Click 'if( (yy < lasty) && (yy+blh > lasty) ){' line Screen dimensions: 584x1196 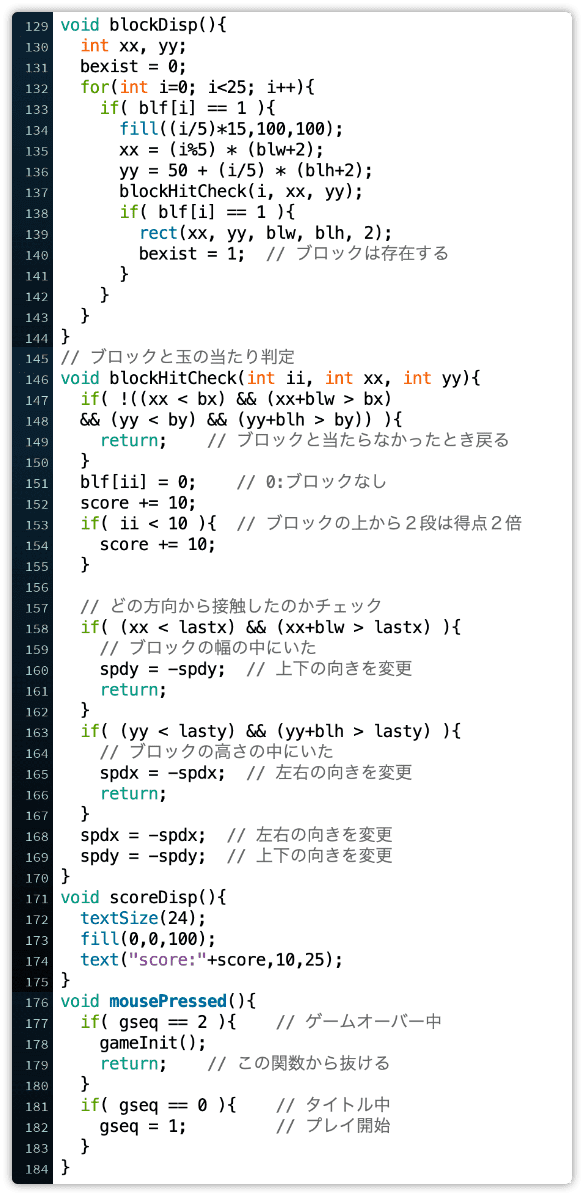[x=271, y=731]
